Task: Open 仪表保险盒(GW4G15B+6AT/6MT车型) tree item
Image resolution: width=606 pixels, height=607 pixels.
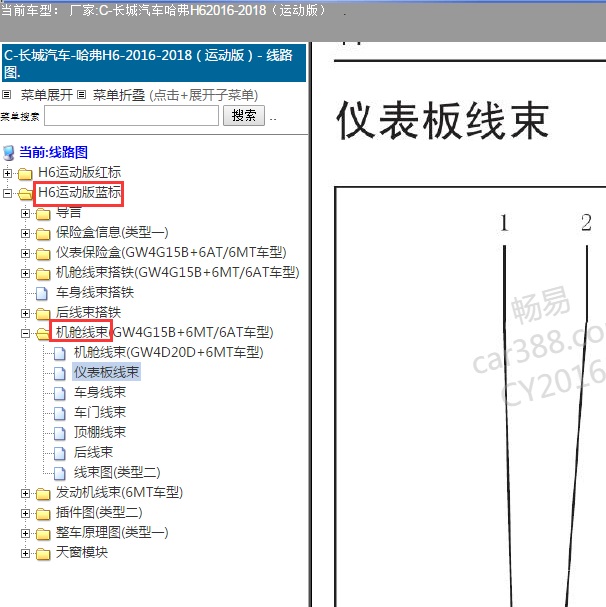Action: (x=171, y=252)
